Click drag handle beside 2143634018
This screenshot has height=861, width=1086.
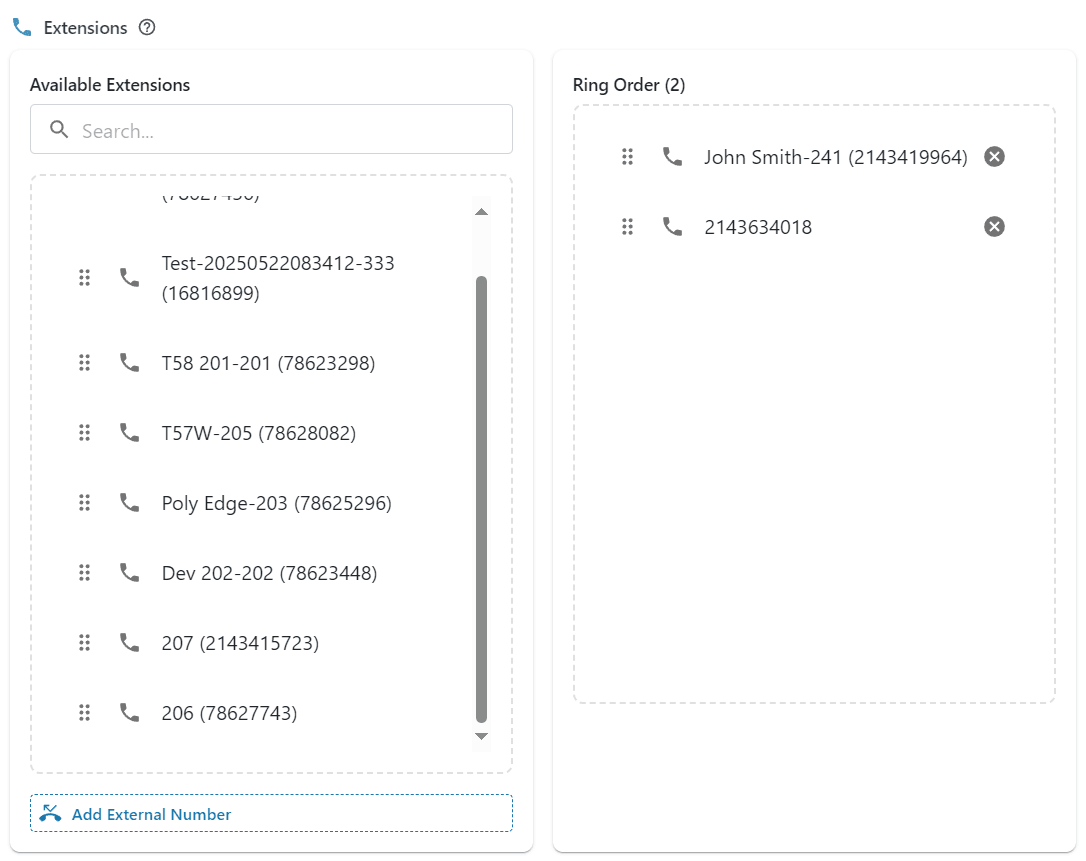coord(627,227)
